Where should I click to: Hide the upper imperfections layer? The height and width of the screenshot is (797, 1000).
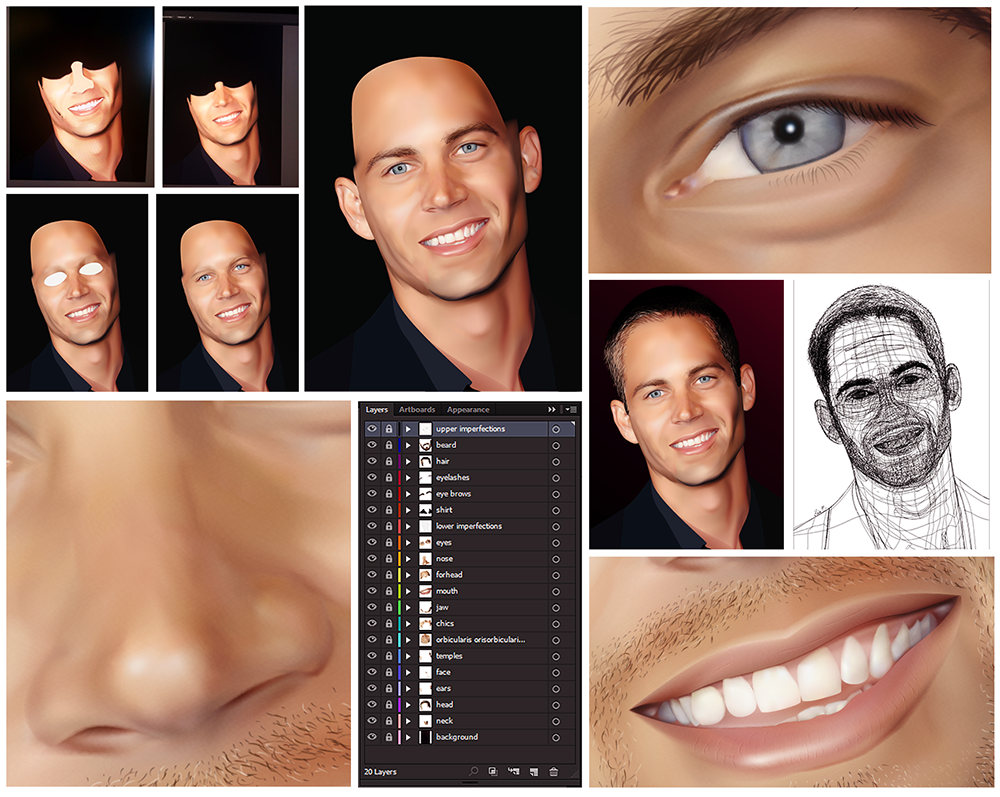(372, 428)
